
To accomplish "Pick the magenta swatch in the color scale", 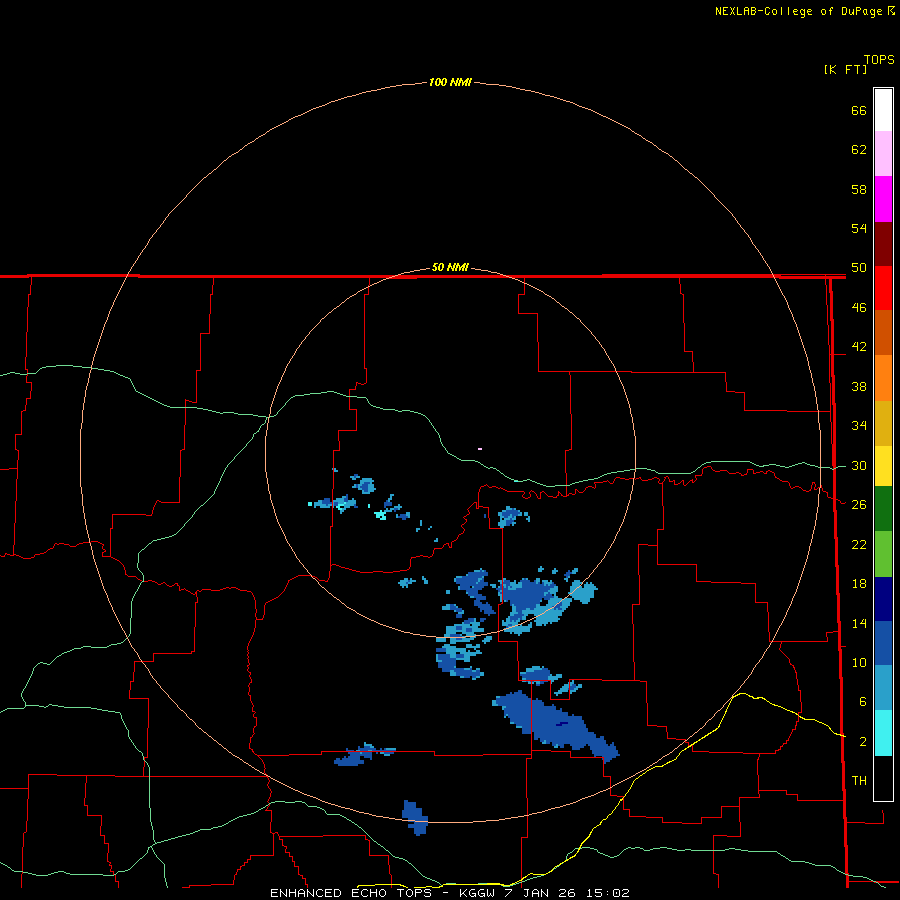I will pos(883,199).
